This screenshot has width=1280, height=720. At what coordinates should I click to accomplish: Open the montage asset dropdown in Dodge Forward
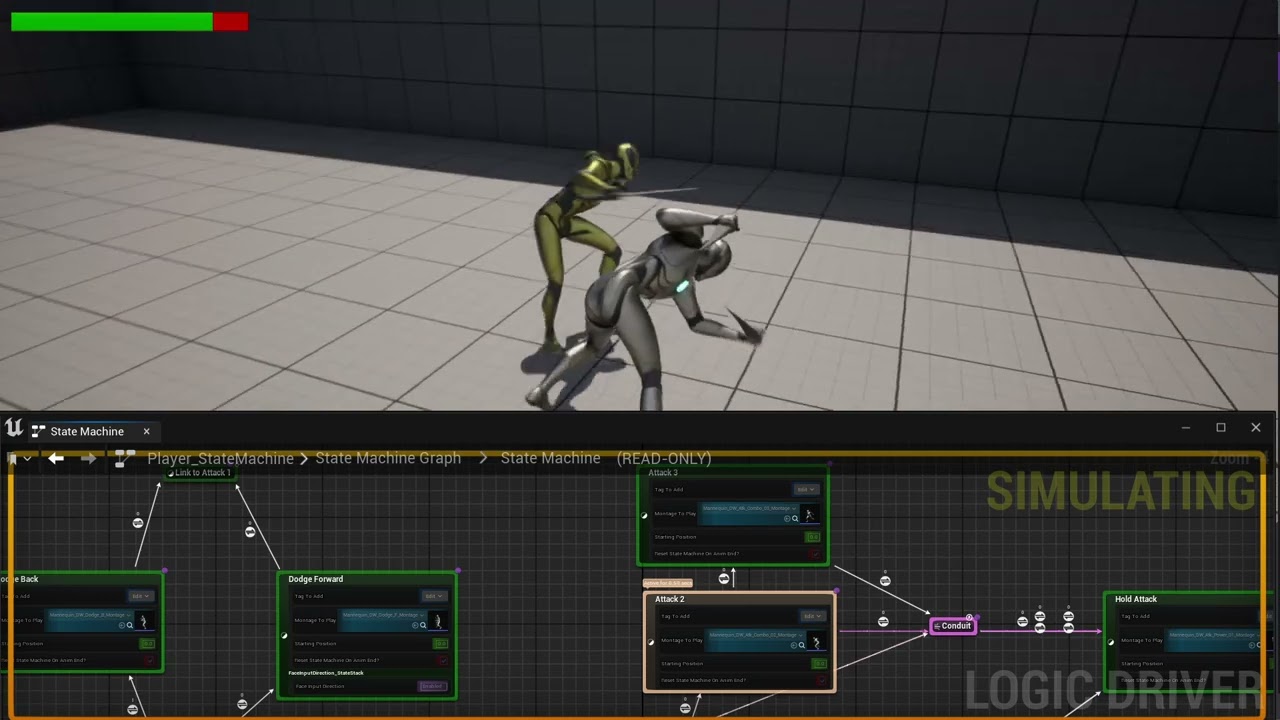382,615
